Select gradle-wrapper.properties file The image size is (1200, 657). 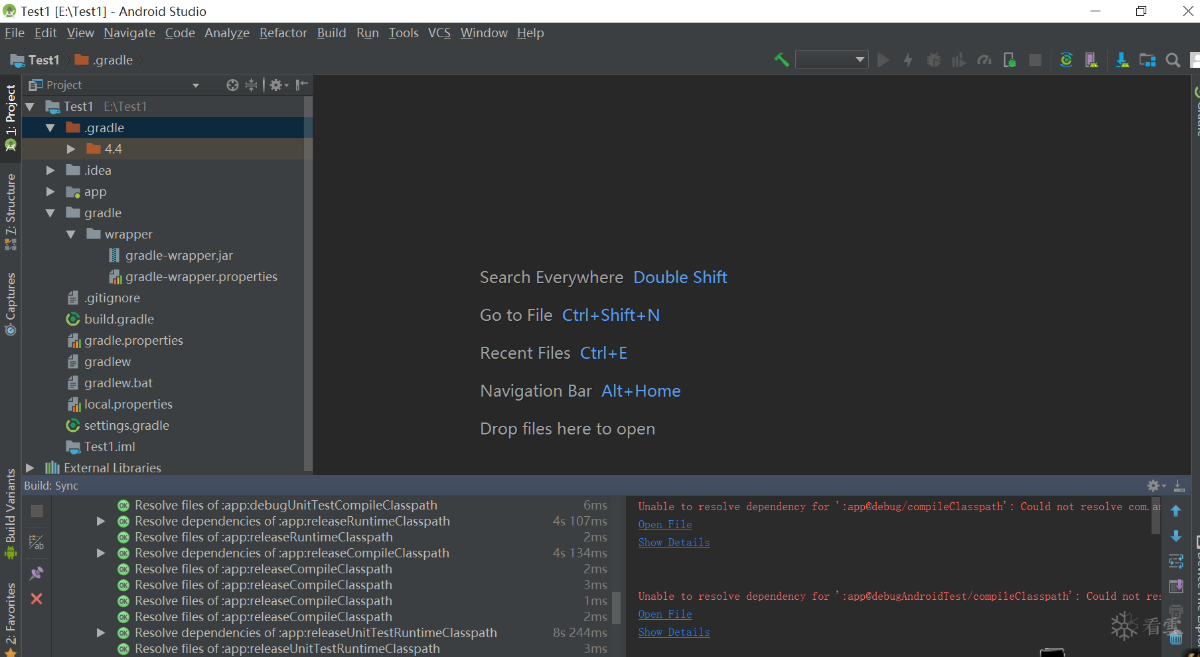point(201,277)
